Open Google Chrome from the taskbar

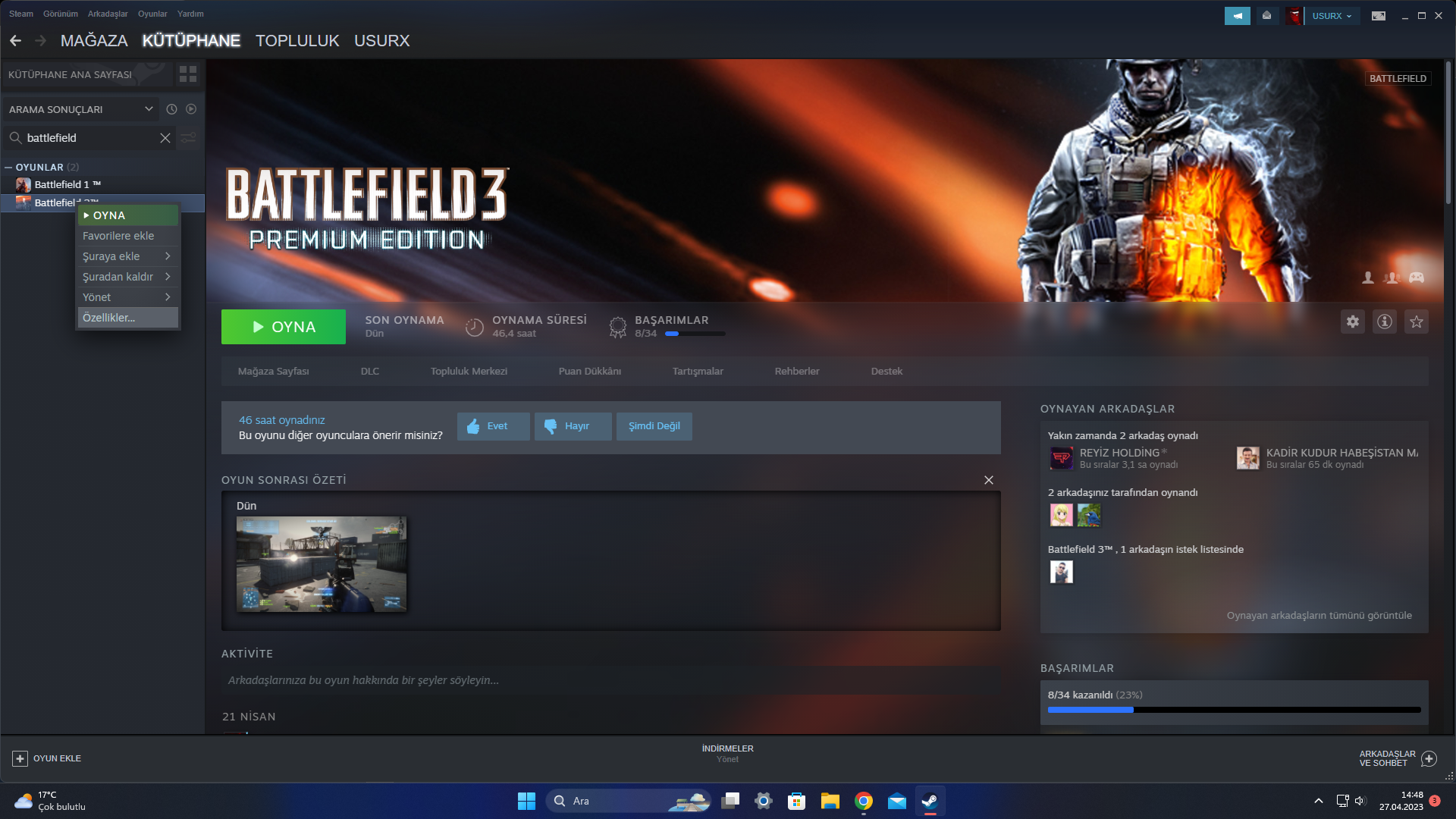pyautogui.click(x=864, y=801)
